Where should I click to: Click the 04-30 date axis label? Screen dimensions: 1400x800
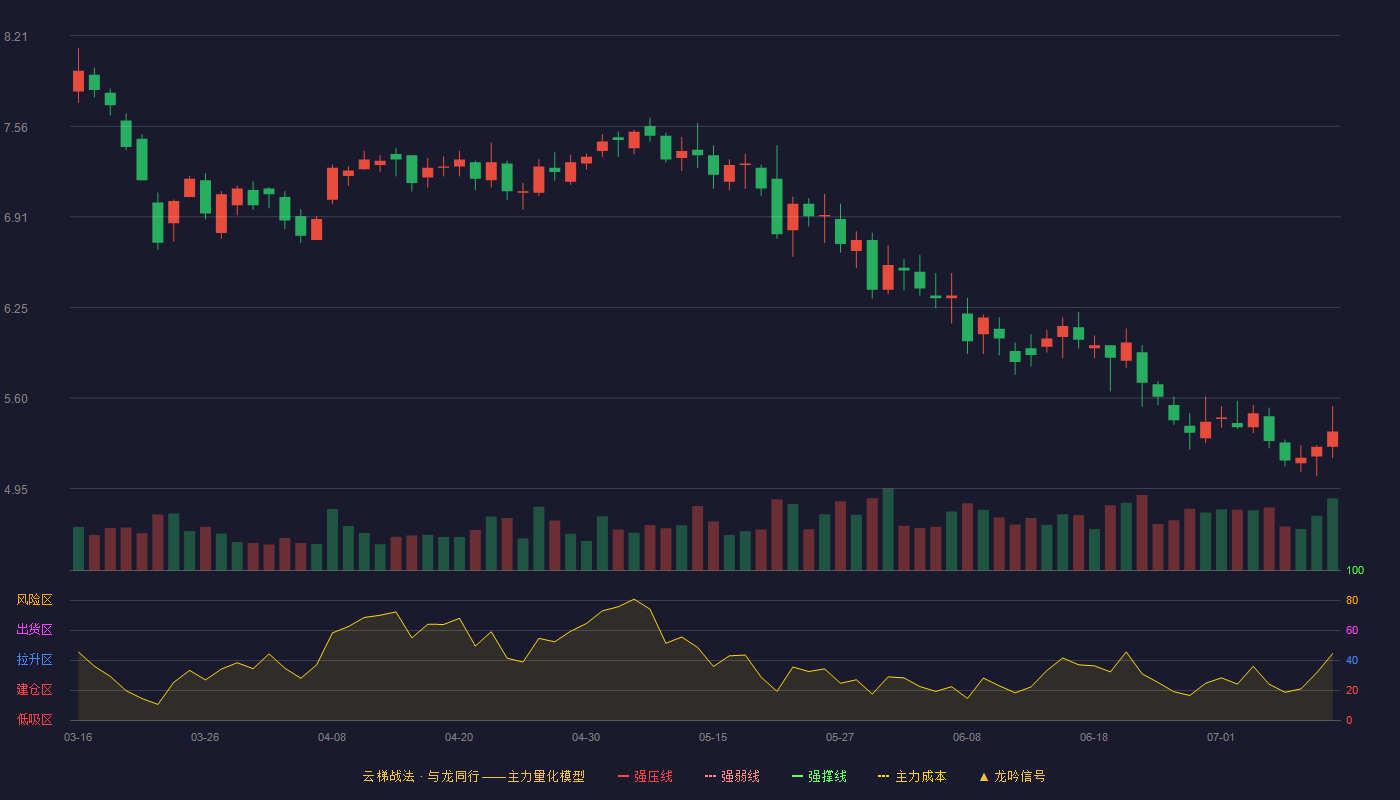[x=586, y=737]
